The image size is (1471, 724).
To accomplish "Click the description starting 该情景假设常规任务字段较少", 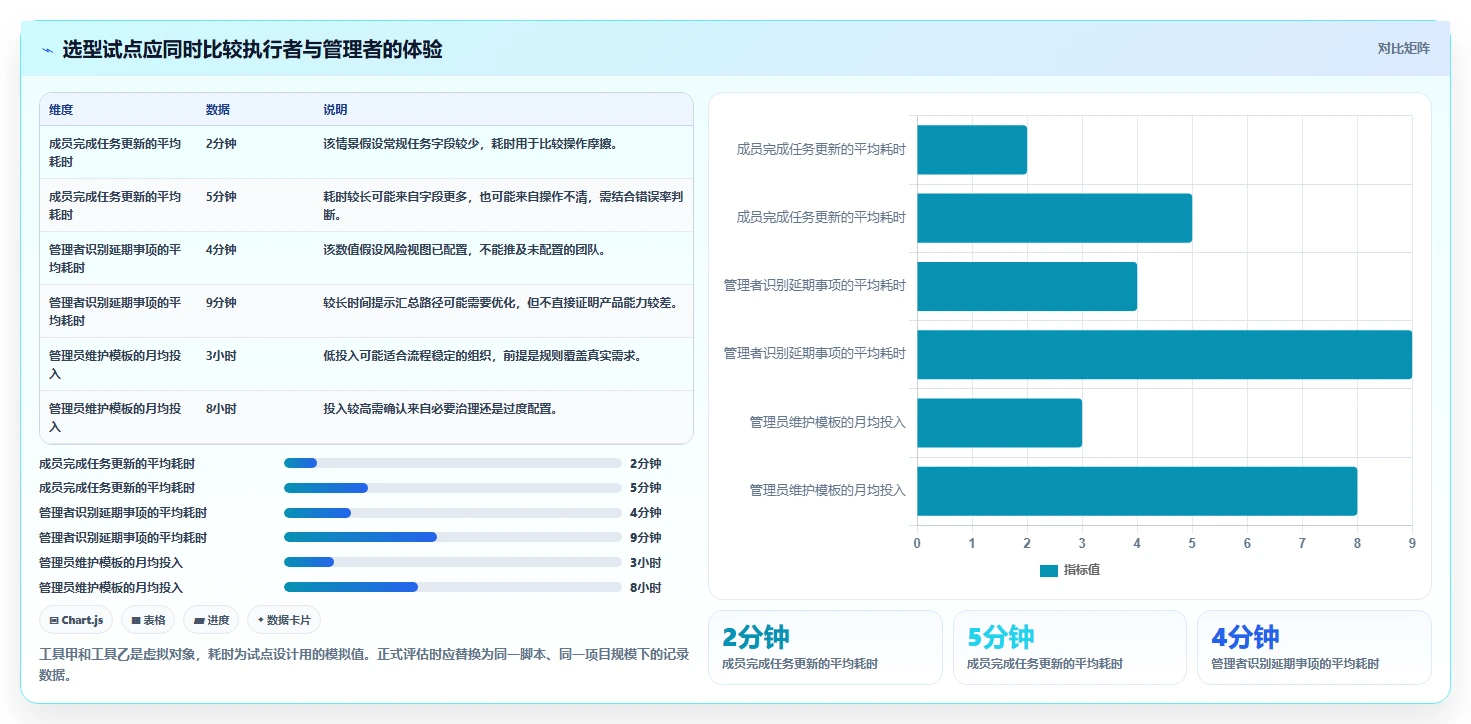I will [470, 144].
